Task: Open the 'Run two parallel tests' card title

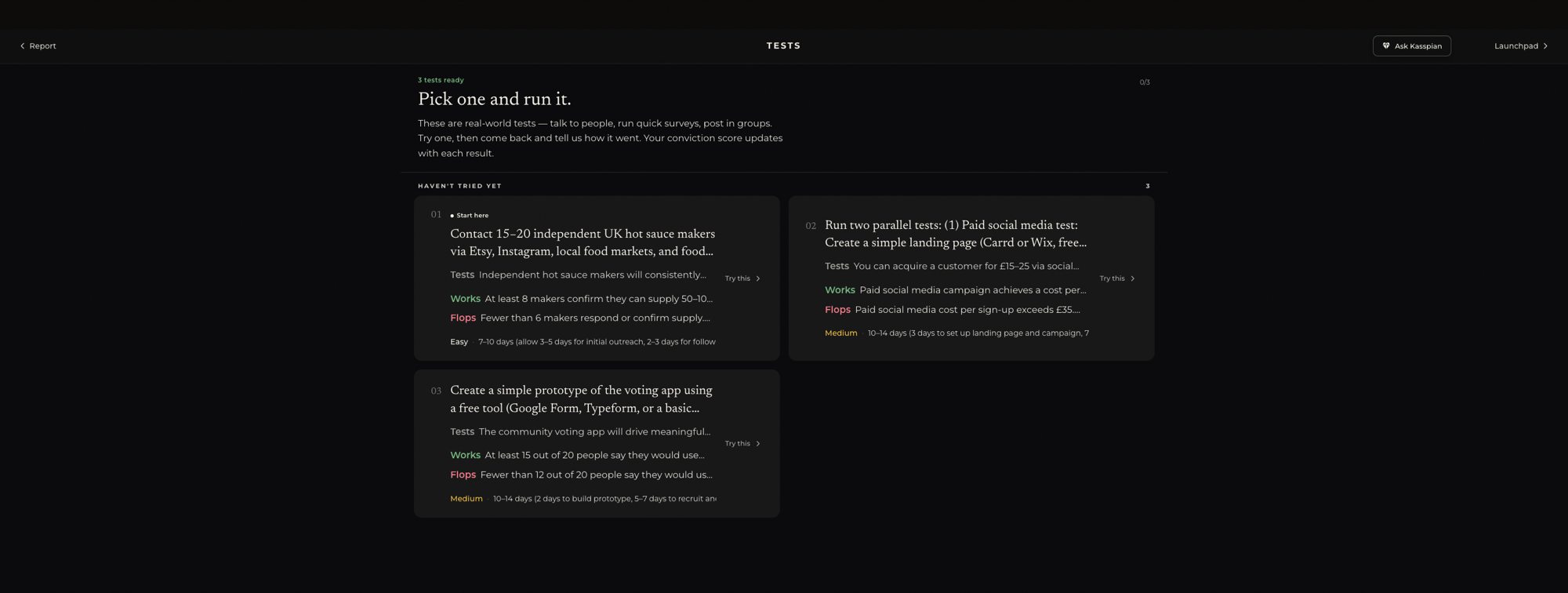Action: 956,235
